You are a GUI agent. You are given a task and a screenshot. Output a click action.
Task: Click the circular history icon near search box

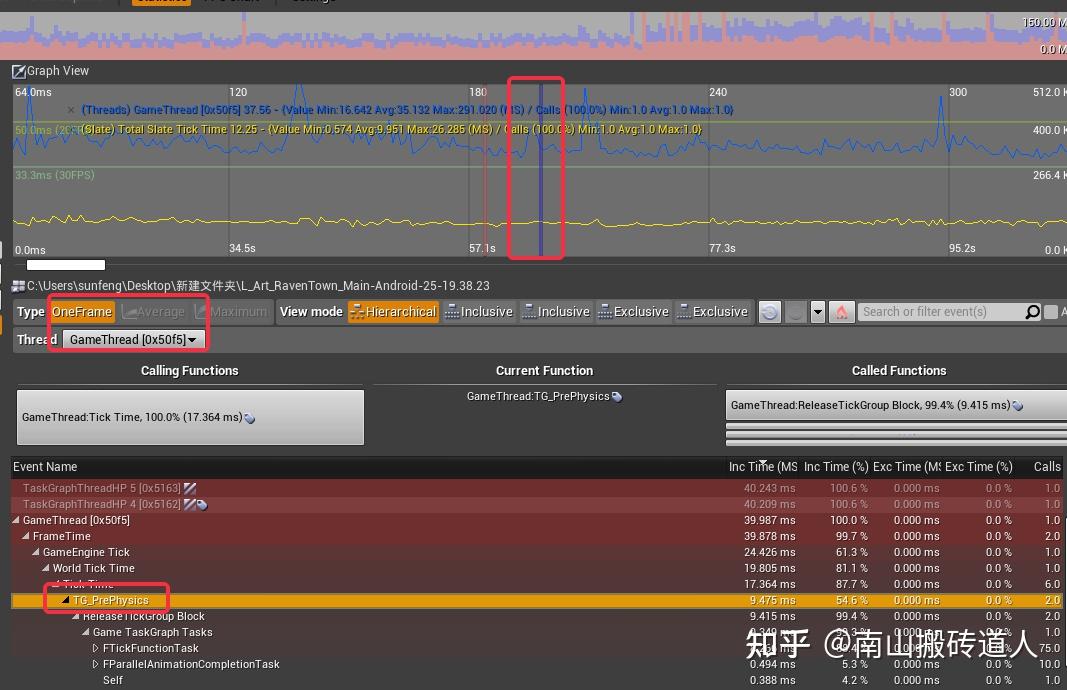point(769,311)
